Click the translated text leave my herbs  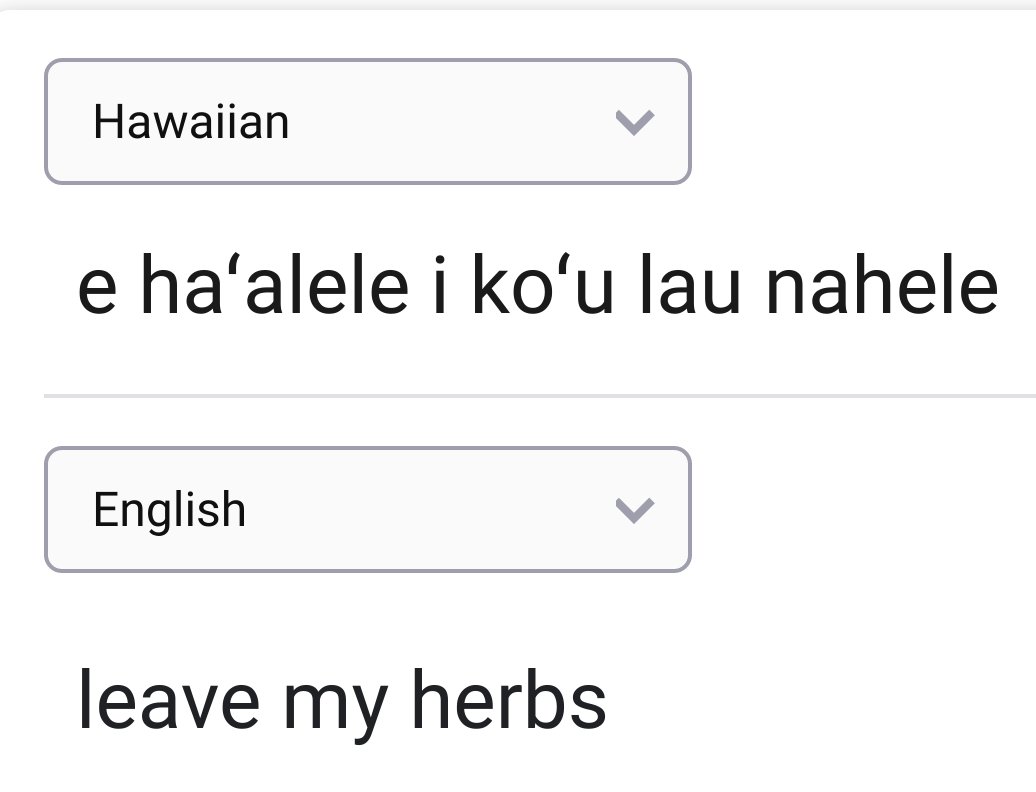tap(342, 702)
